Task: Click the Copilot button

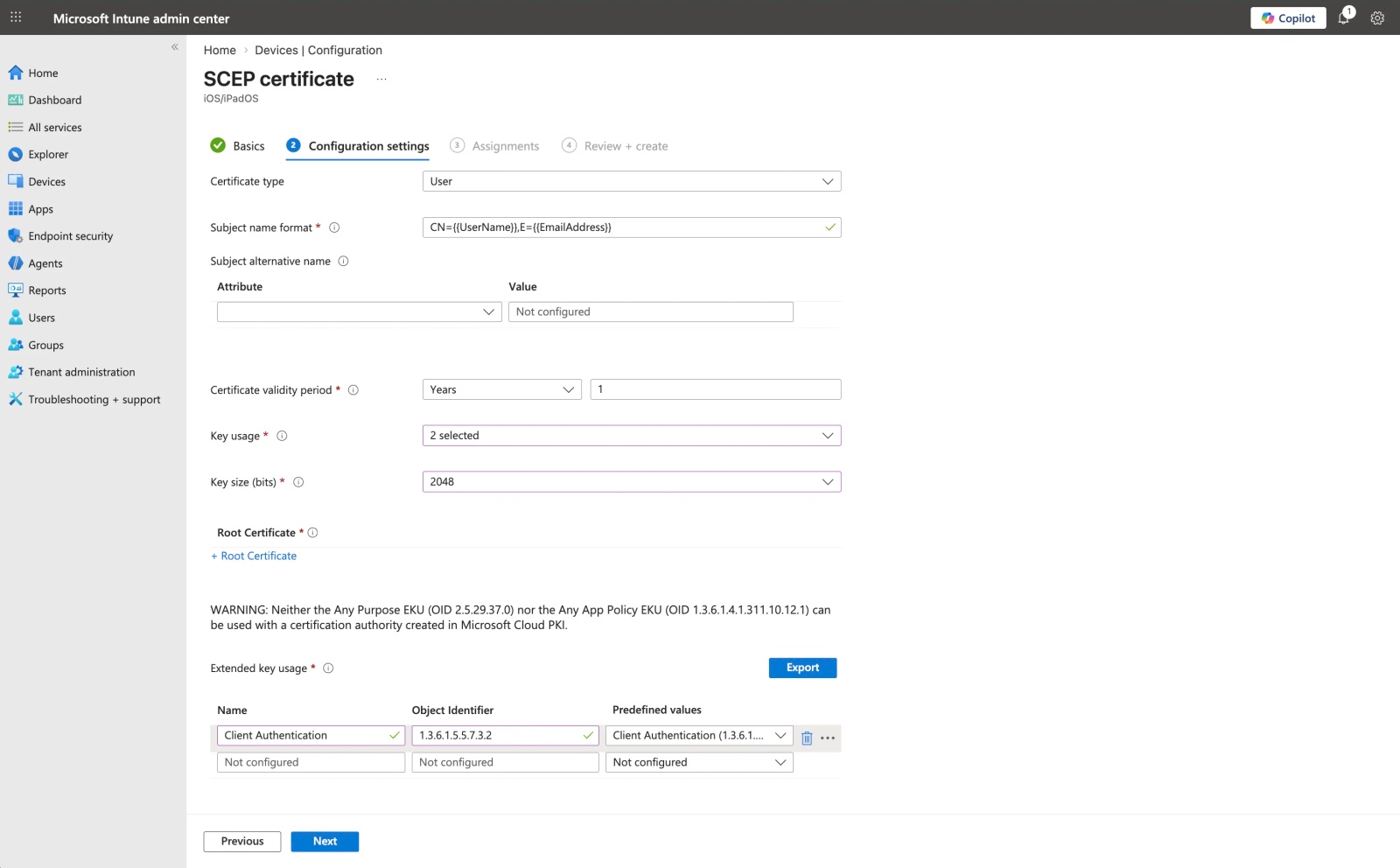Action: (x=1288, y=17)
